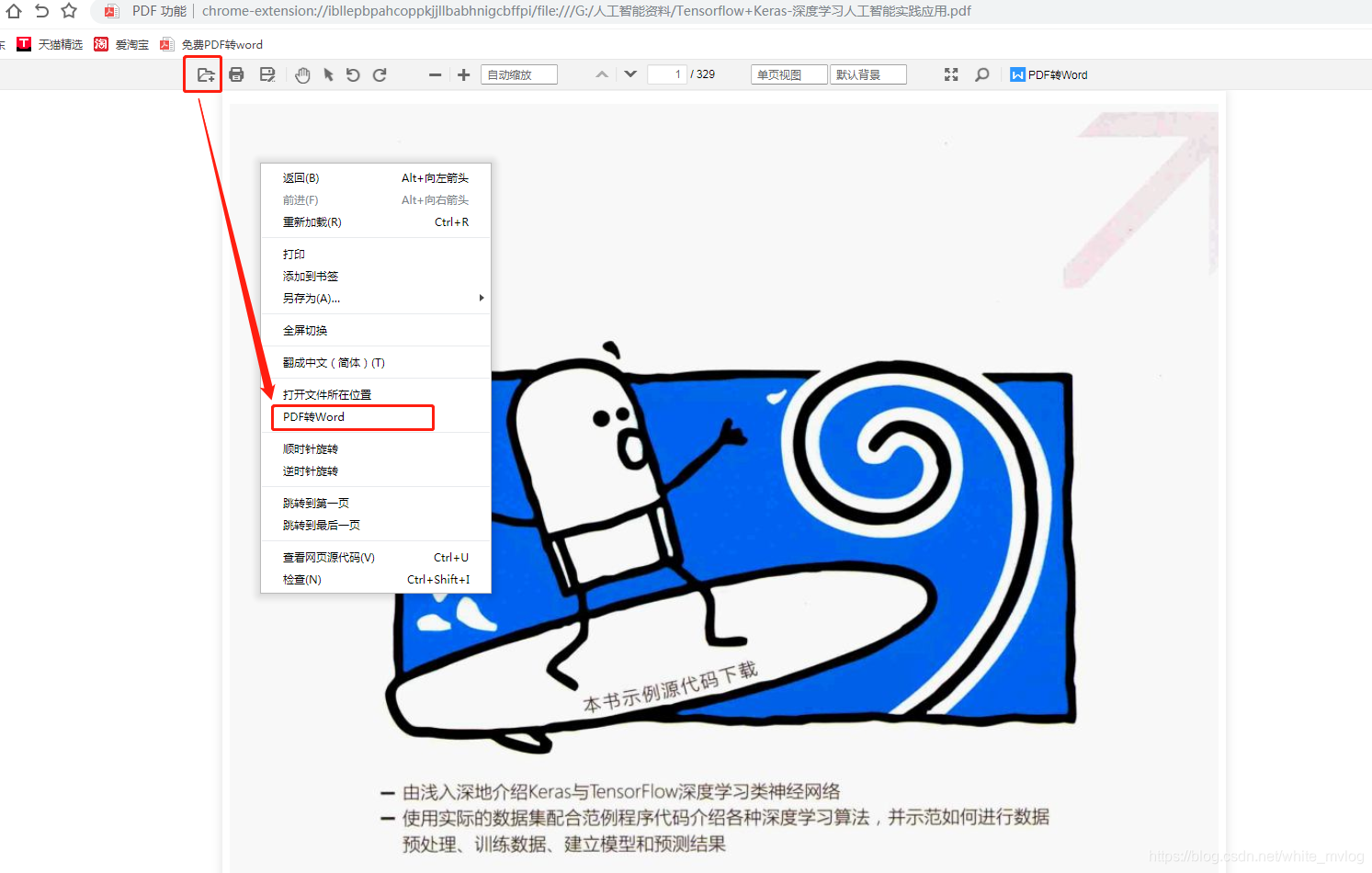Click the address bar URL
Image resolution: width=1372 pixels, height=873 pixels.
pyautogui.click(x=586, y=11)
